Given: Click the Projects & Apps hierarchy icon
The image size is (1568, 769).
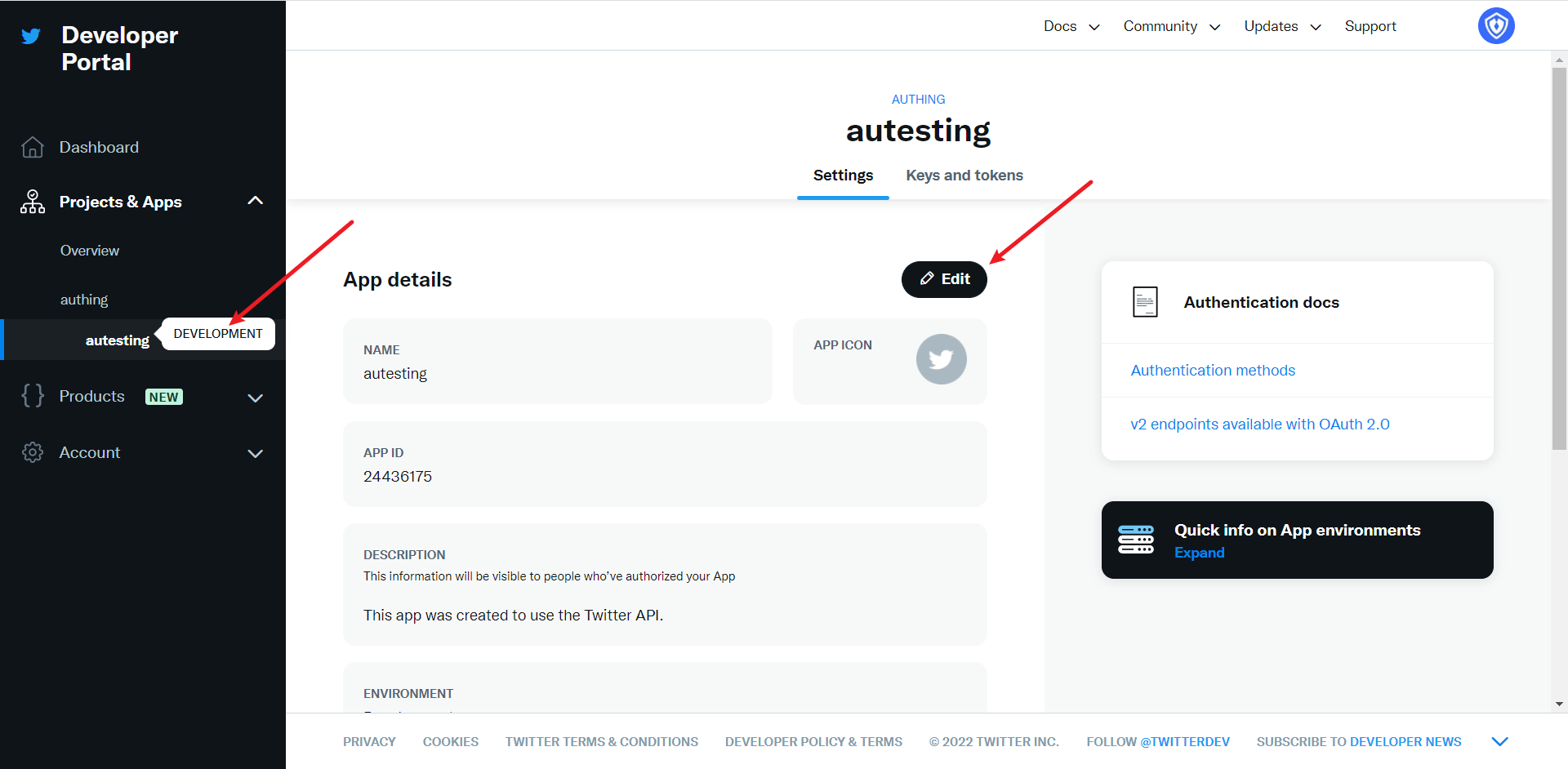Looking at the screenshot, I should [x=33, y=202].
